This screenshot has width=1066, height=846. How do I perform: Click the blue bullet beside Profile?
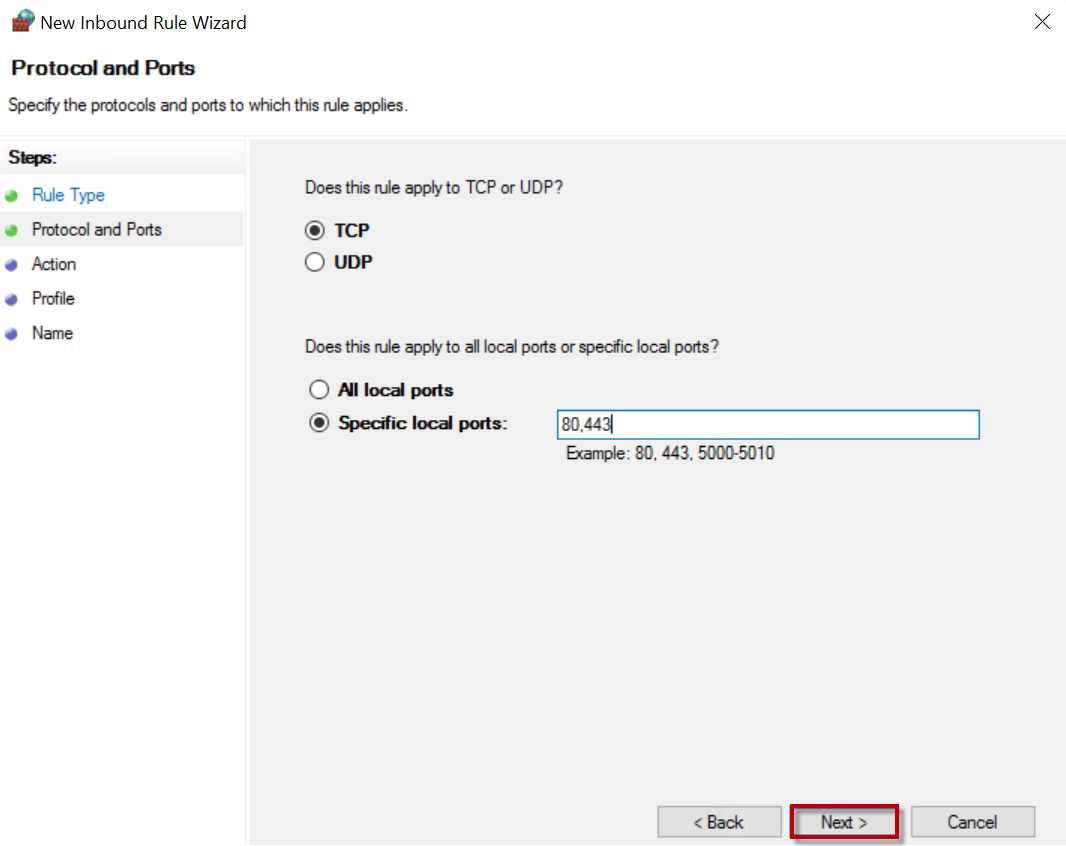click(12, 299)
